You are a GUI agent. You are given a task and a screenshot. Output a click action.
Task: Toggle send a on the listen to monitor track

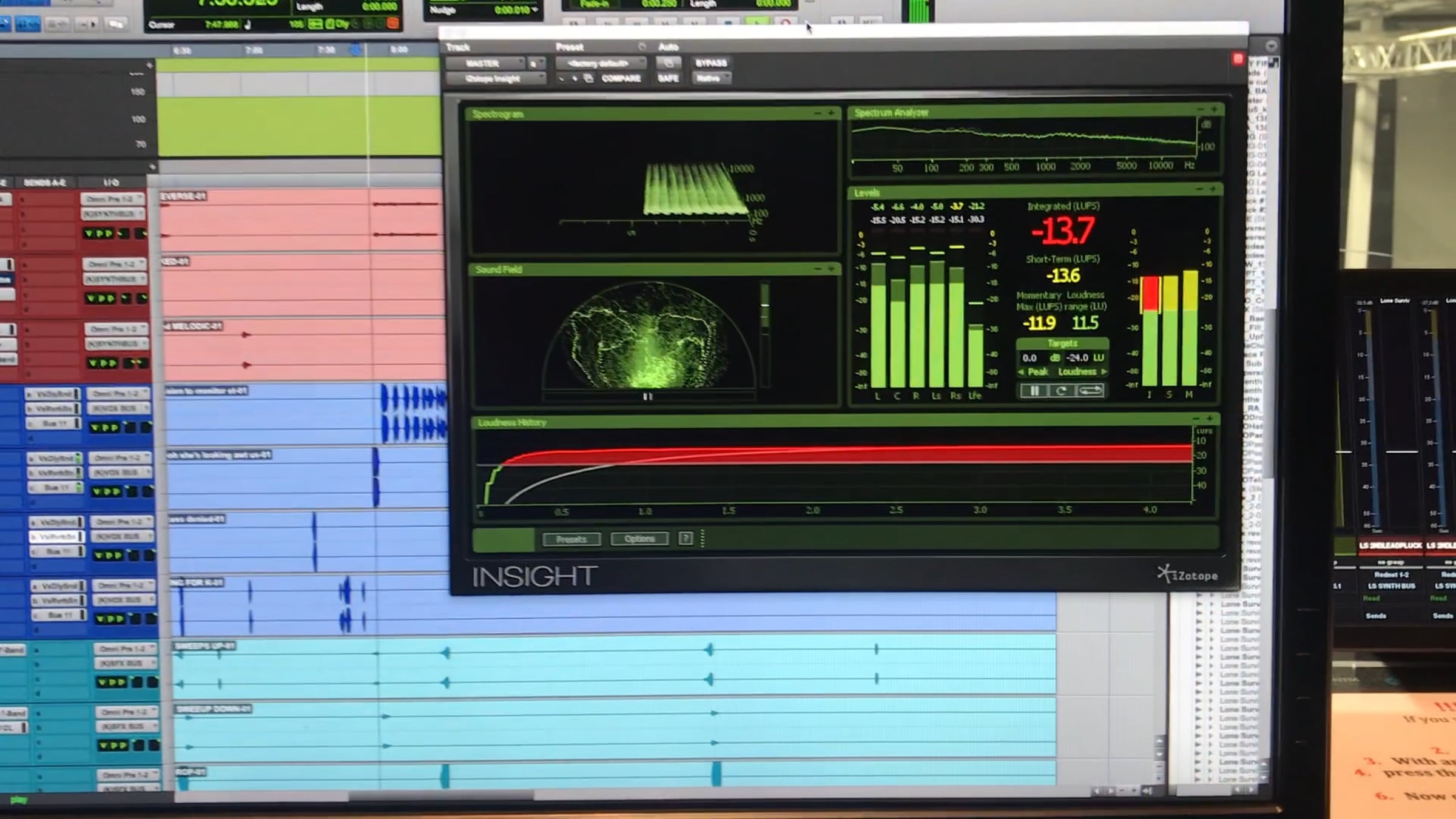click(53, 394)
